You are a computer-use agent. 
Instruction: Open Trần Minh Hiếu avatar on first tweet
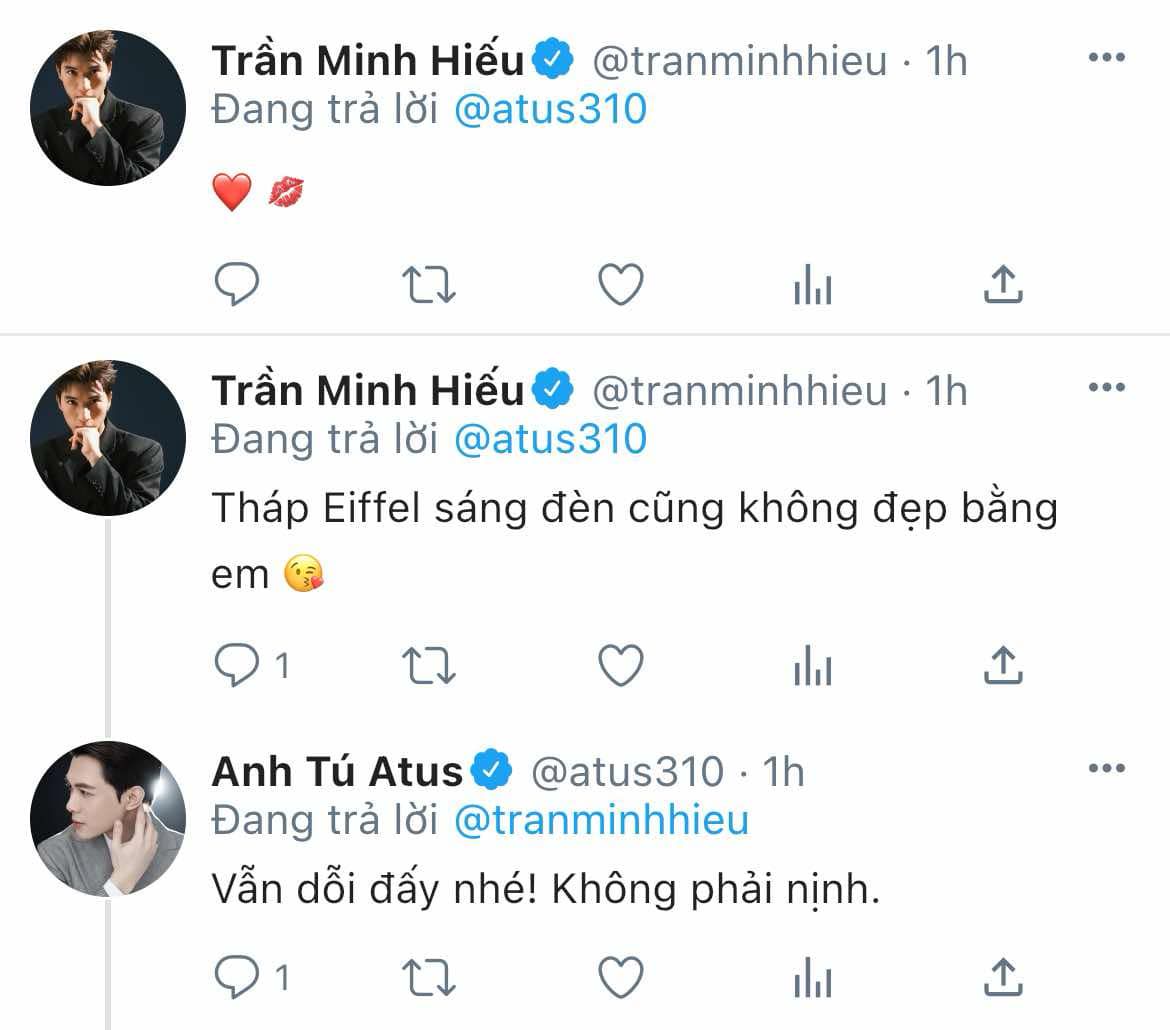[x=107, y=107]
